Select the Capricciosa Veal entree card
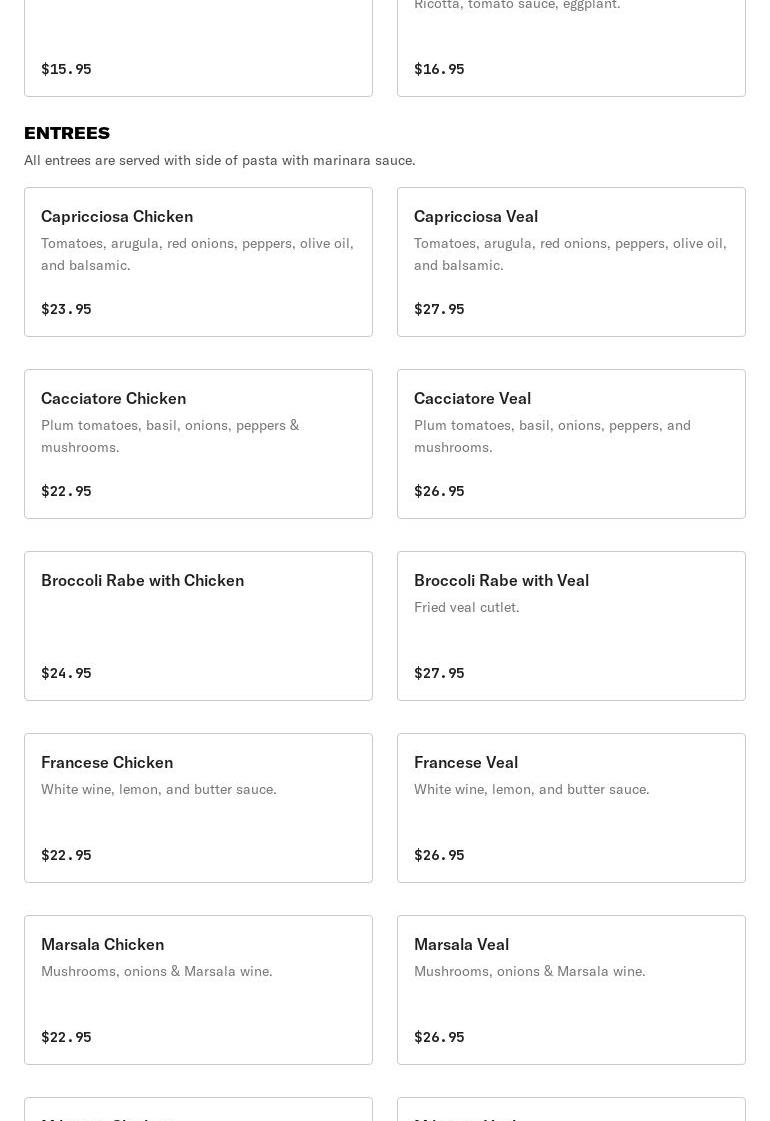 [x=571, y=262]
